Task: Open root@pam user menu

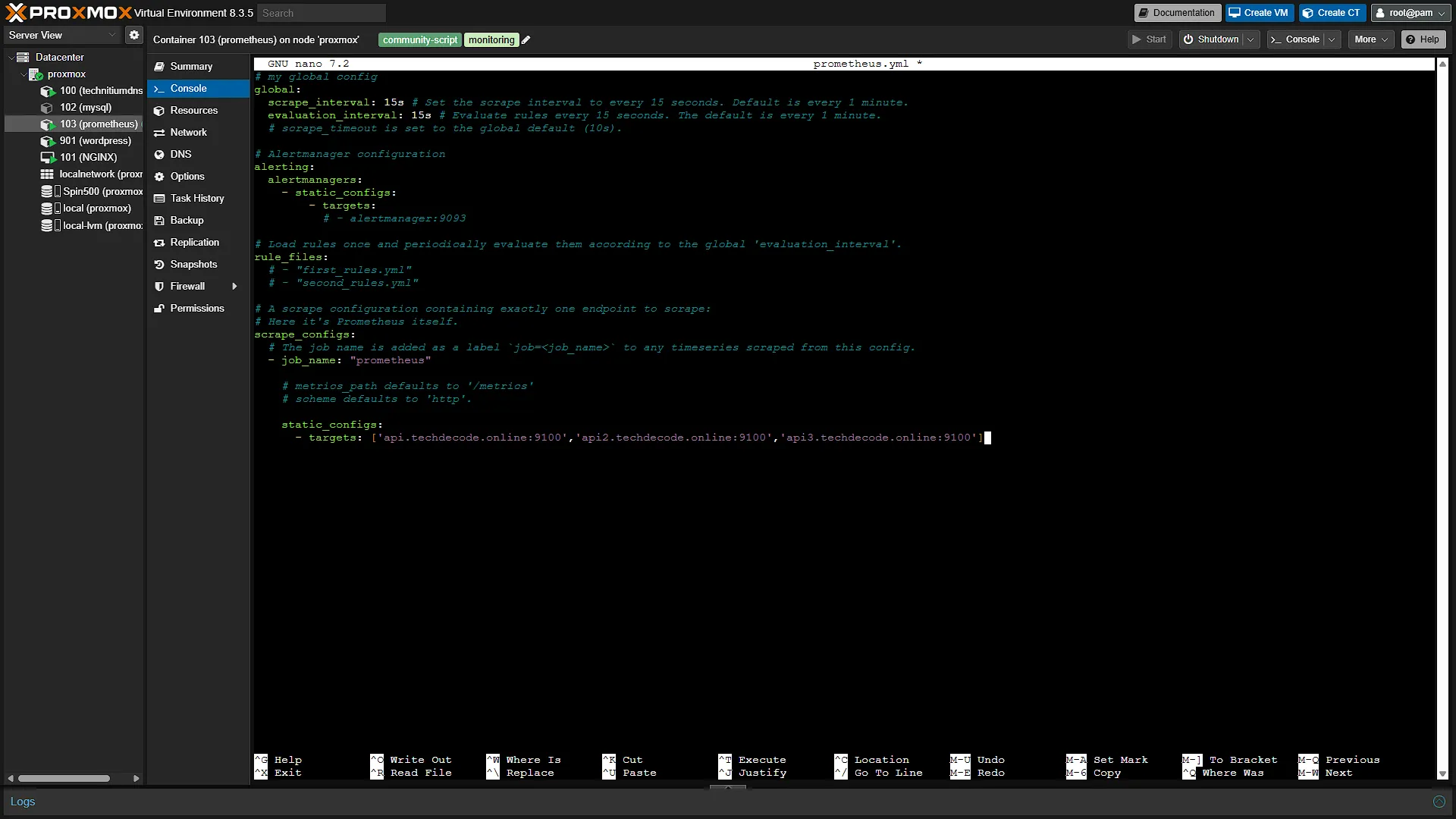Action: click(x=1410, y=13)
